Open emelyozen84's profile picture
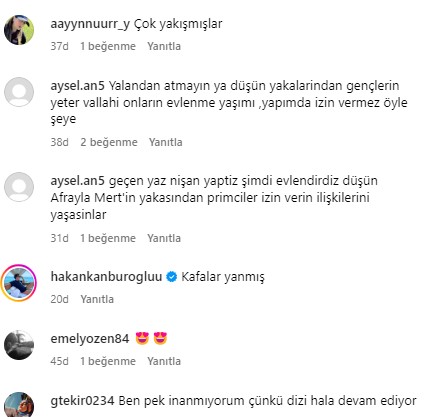 [19, 345]
